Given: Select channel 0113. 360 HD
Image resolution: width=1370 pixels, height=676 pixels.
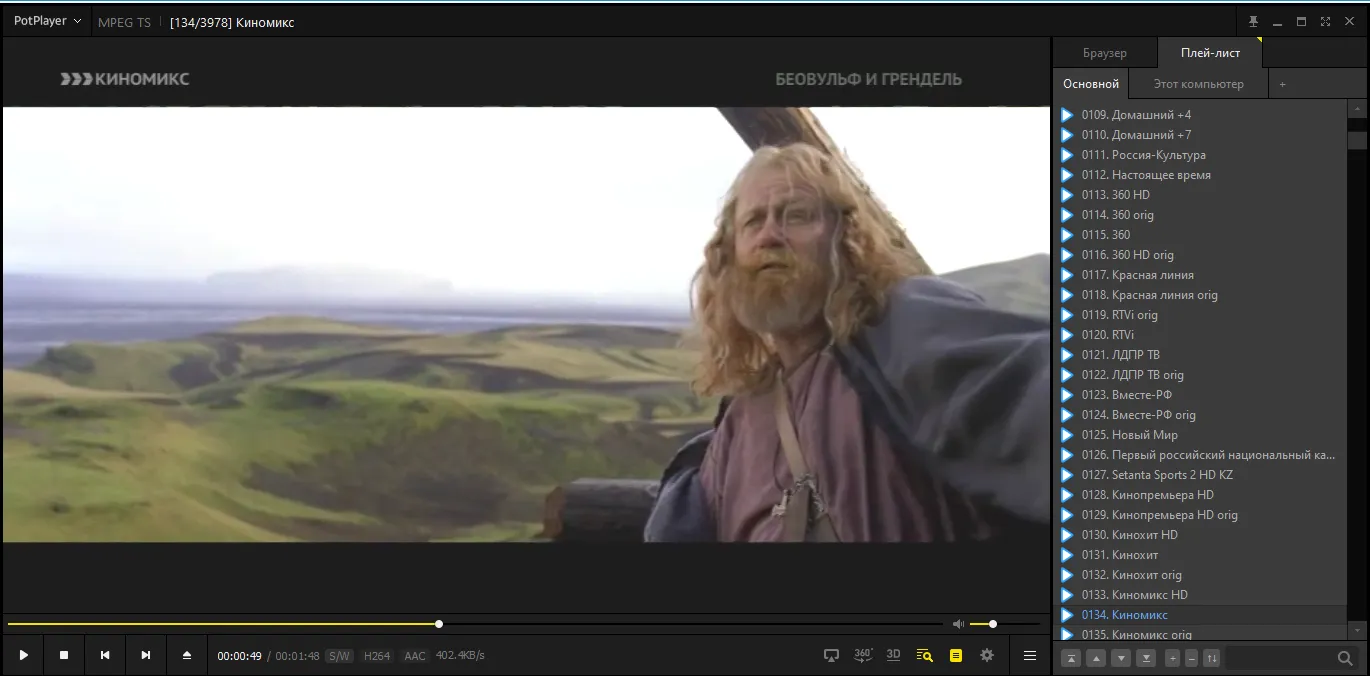Looking at the screenshot, I should (x=1201, y=195).
